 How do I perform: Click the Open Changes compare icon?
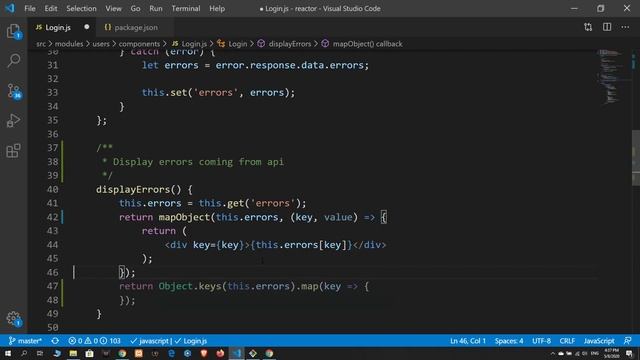tap(588, 27)
